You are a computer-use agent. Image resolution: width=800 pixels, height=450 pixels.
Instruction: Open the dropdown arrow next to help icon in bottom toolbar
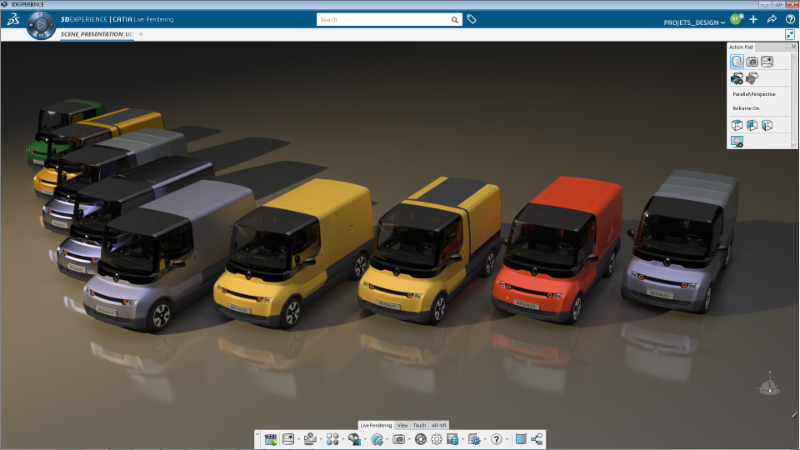507,439
